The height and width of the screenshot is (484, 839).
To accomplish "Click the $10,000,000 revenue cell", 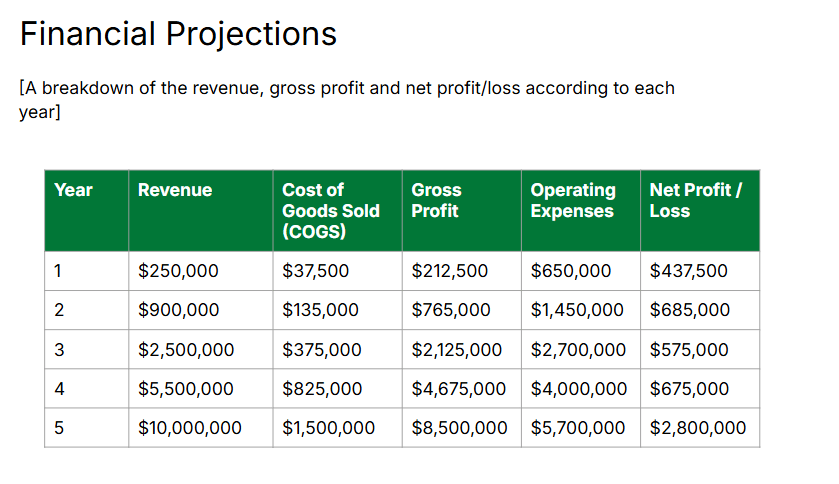I will point(190,428).
